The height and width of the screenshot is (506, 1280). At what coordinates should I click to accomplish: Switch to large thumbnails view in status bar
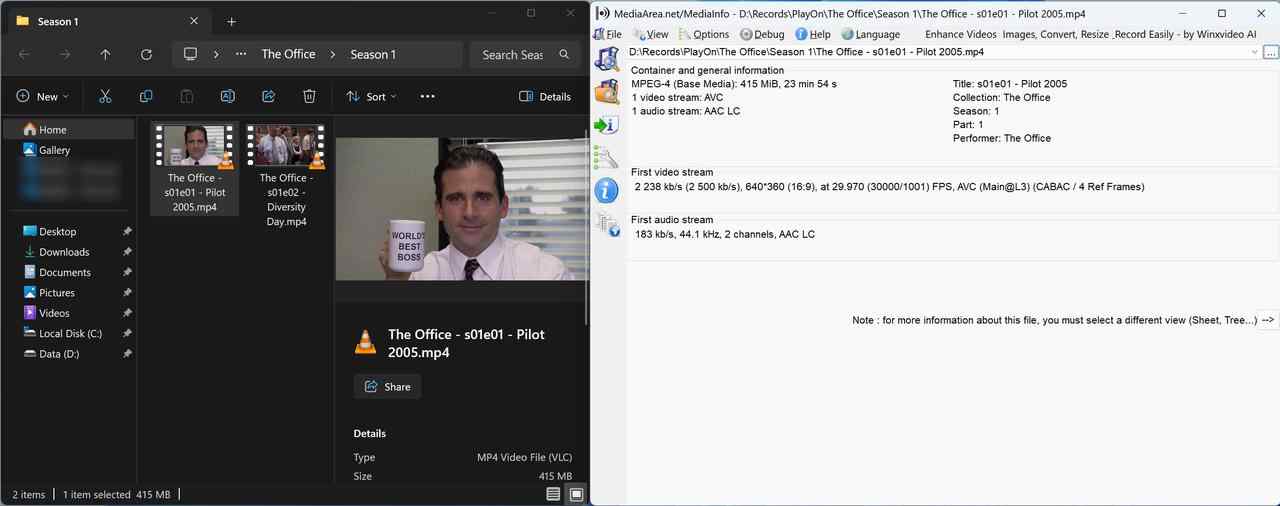coord(576,494)
